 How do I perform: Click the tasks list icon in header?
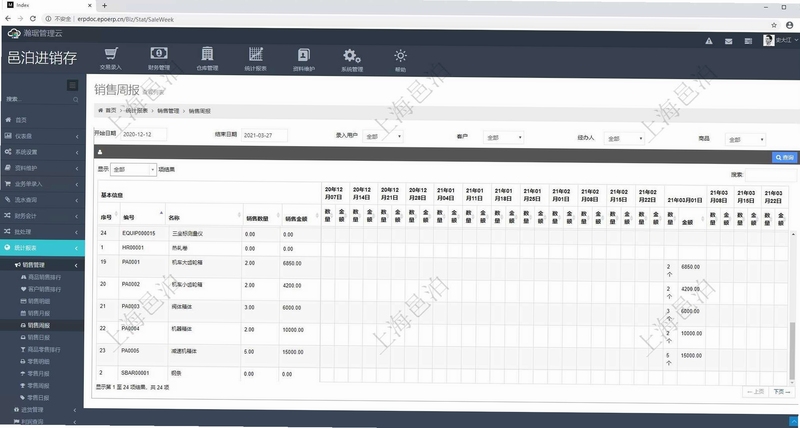(748, 41)
